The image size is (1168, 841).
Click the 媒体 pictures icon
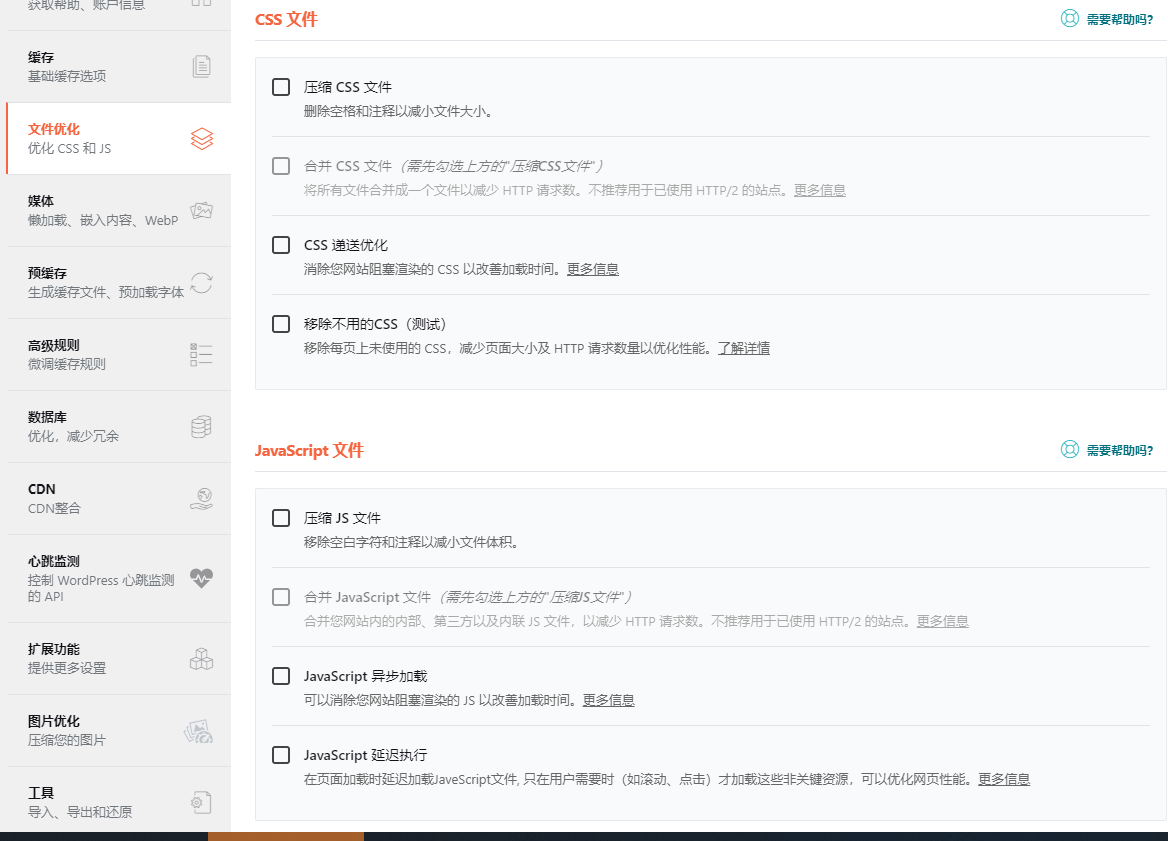201,210
